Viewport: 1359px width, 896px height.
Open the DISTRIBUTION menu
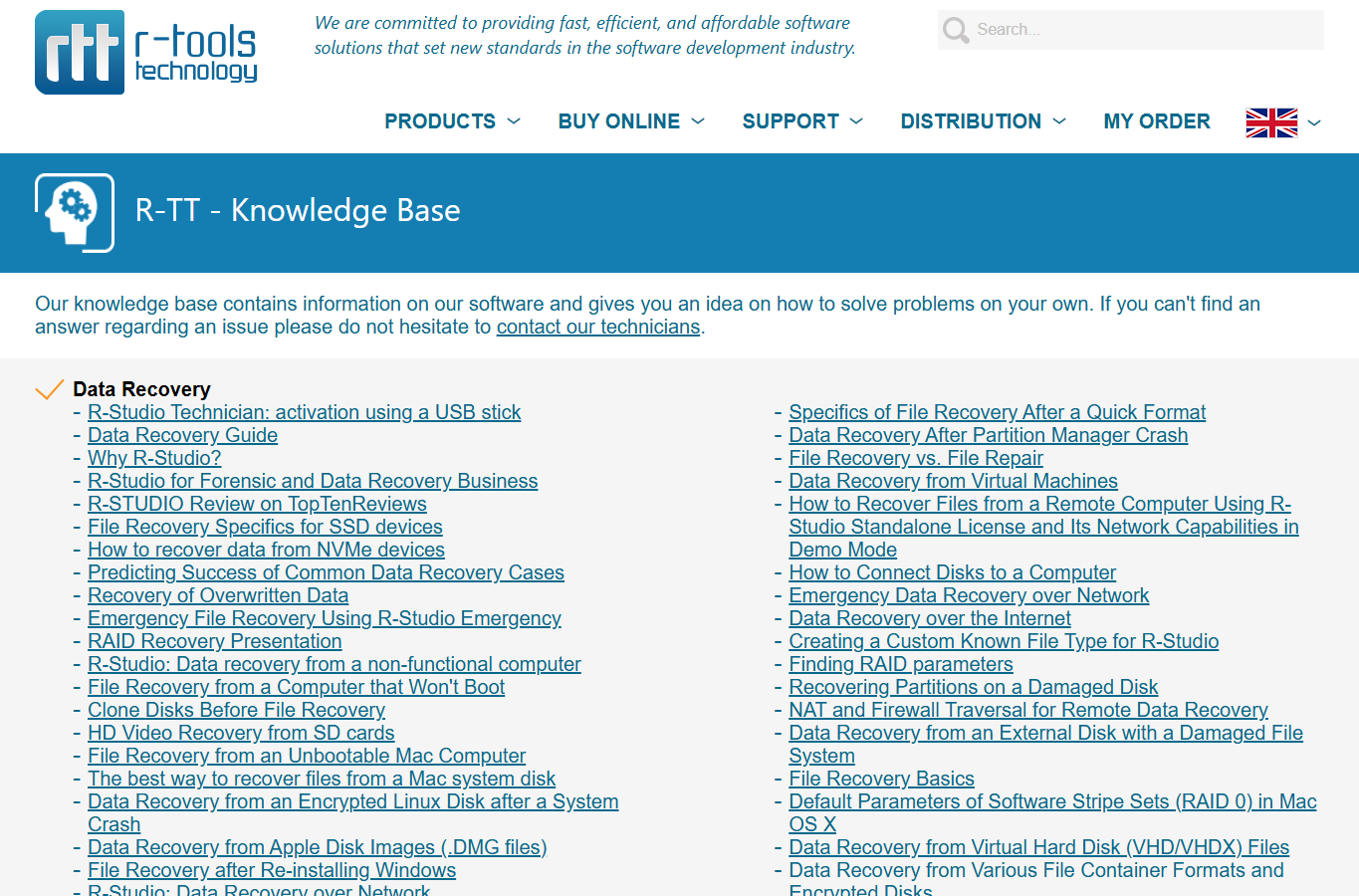pos(971,121)
